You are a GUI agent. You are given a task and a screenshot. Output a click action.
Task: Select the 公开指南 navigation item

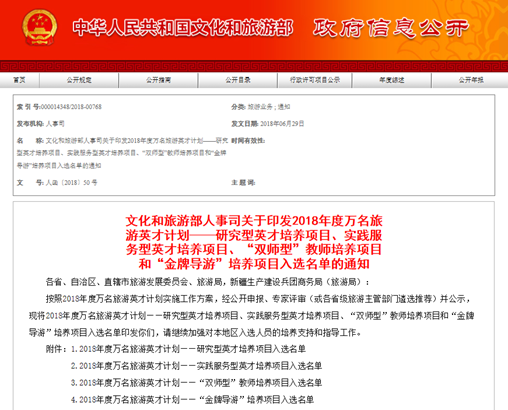(158, 80)
